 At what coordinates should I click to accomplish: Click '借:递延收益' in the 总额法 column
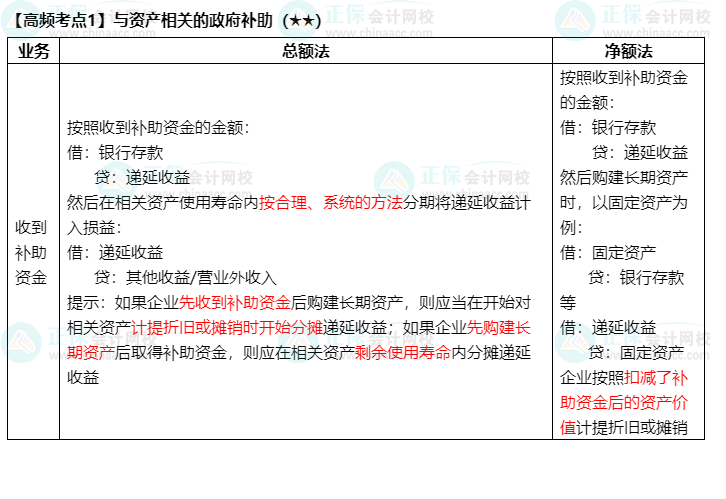click(115, 252)
